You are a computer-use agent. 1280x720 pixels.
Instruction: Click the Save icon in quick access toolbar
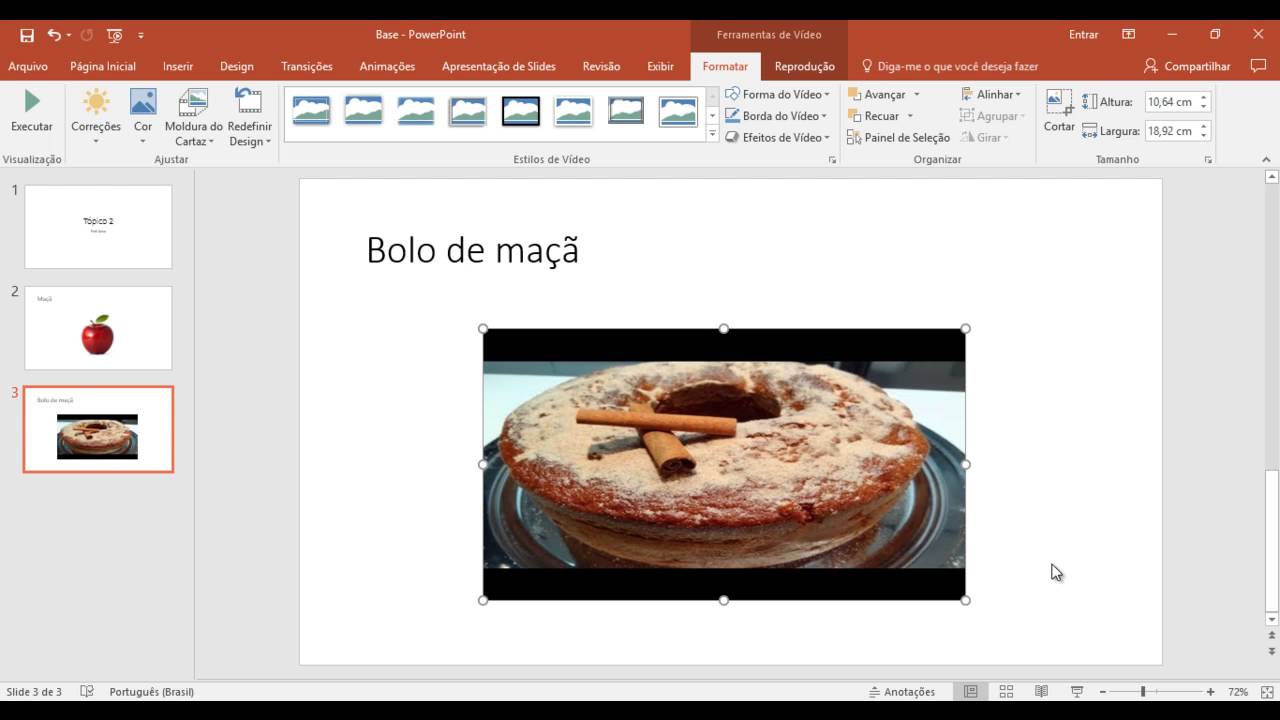tap(27, 35)
